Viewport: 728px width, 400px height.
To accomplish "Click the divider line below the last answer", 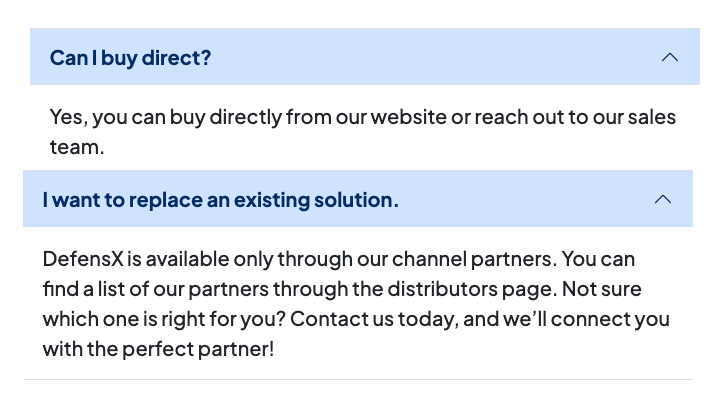I will [358, 380].
